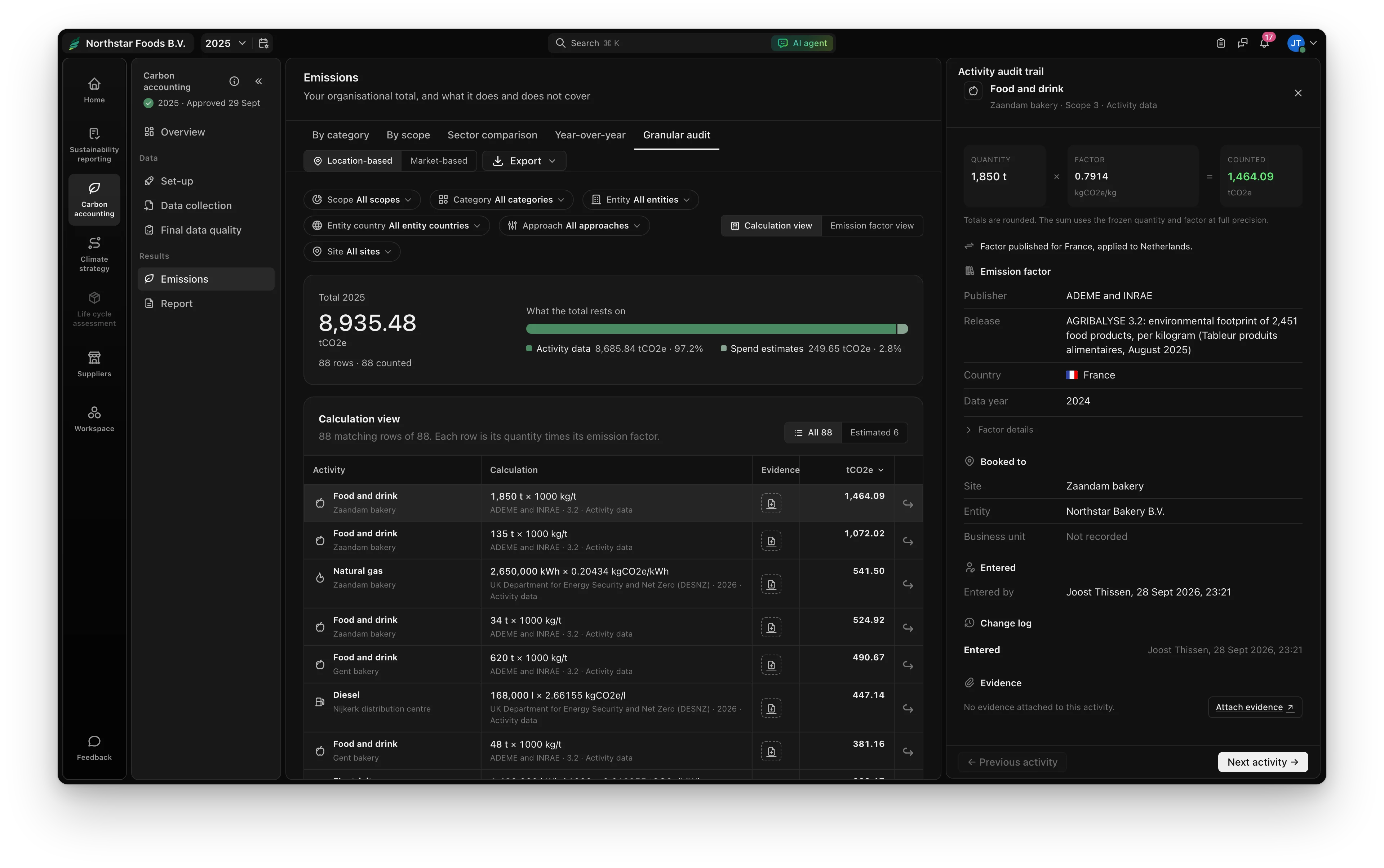
Task: Open the chat messages icon in top bar
Action: point(1243,43)
